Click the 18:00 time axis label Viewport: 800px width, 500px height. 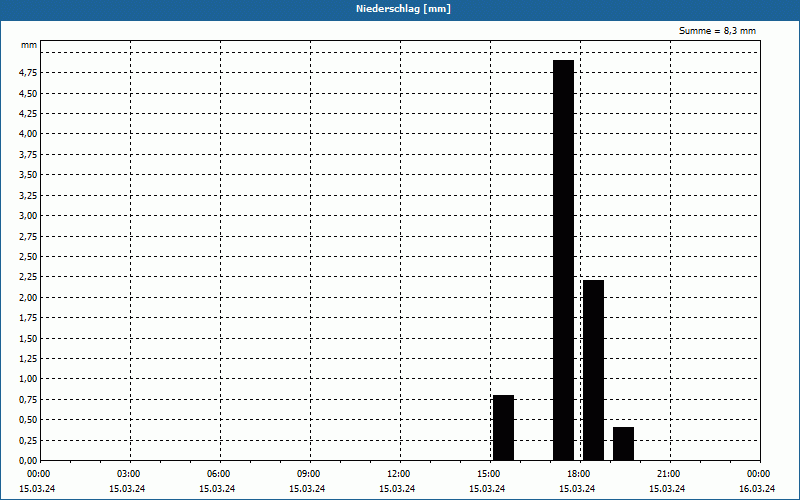pos(579,474)
